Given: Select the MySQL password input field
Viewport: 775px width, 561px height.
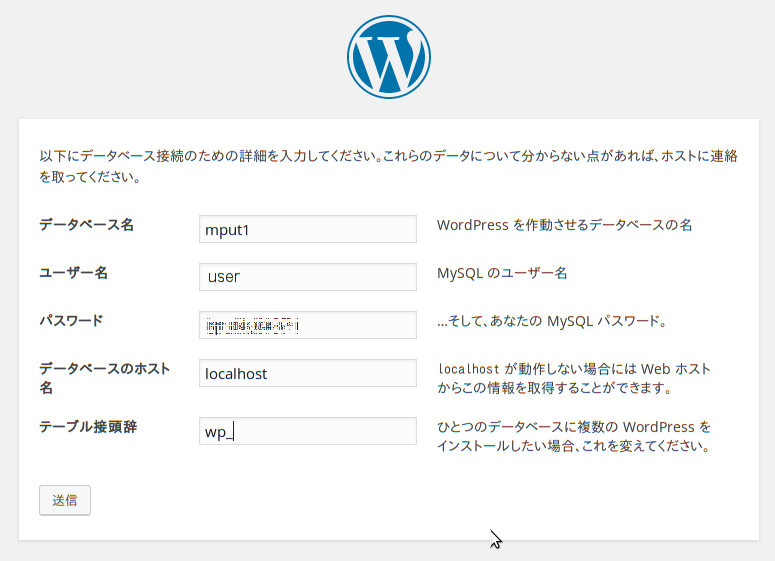Looking at the screenshot, I should (308, 325).
